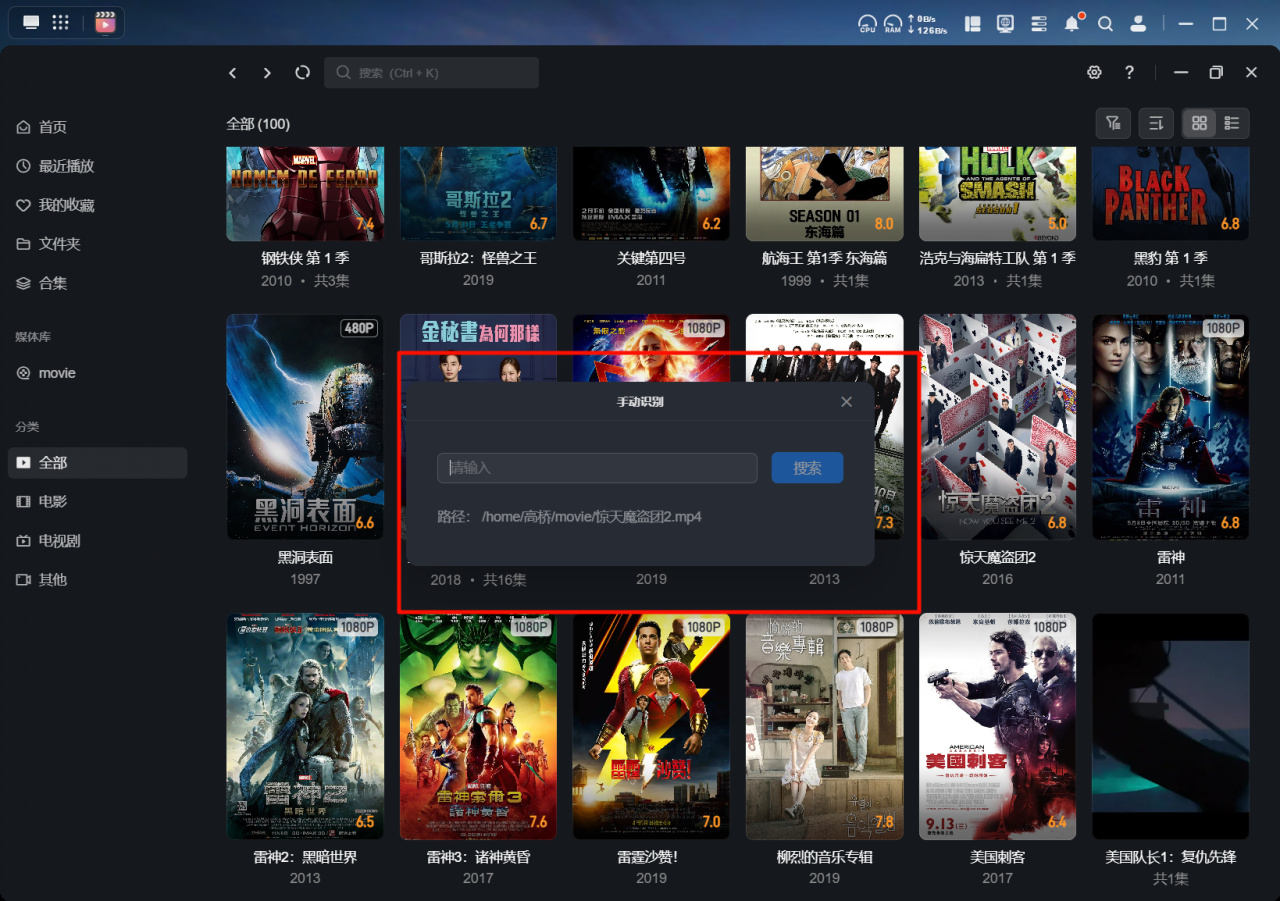Open the 黑洞表面 poster
Viewport: 1280px width, 901px height.
tap(305, 427)
